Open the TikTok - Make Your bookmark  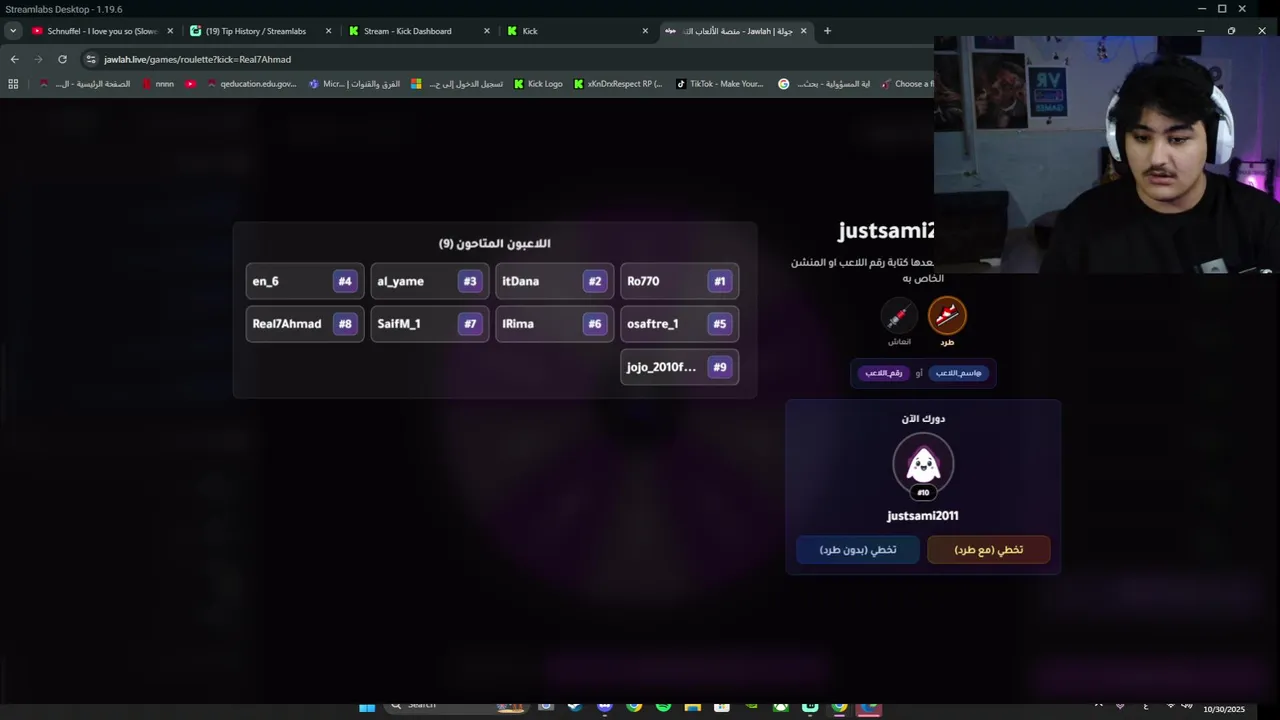720,84
